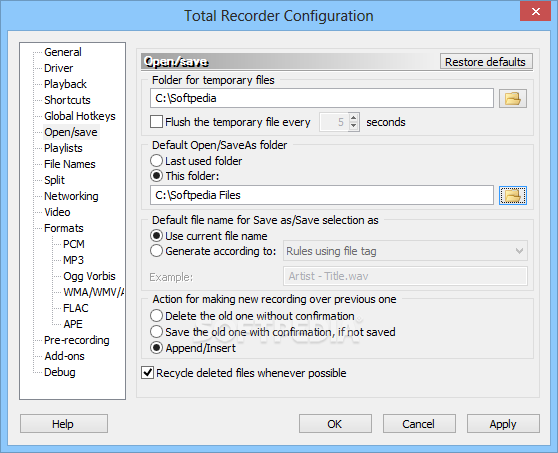Go to the Shortcuts settings page
Viewport: 558px width, 453px height.
67,100
